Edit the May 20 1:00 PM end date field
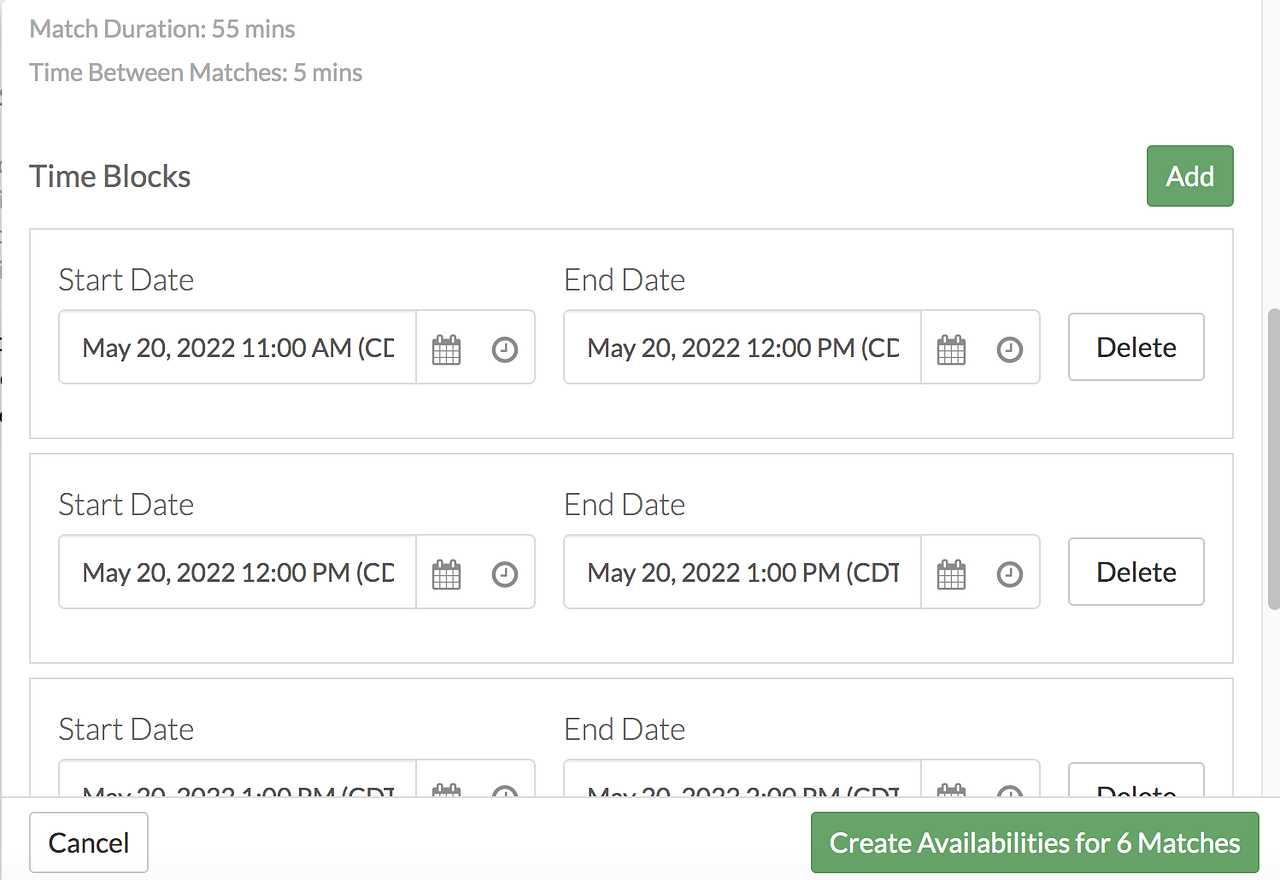The width and height of the screenshot is (1280, 880). click(x=742, y=573)
